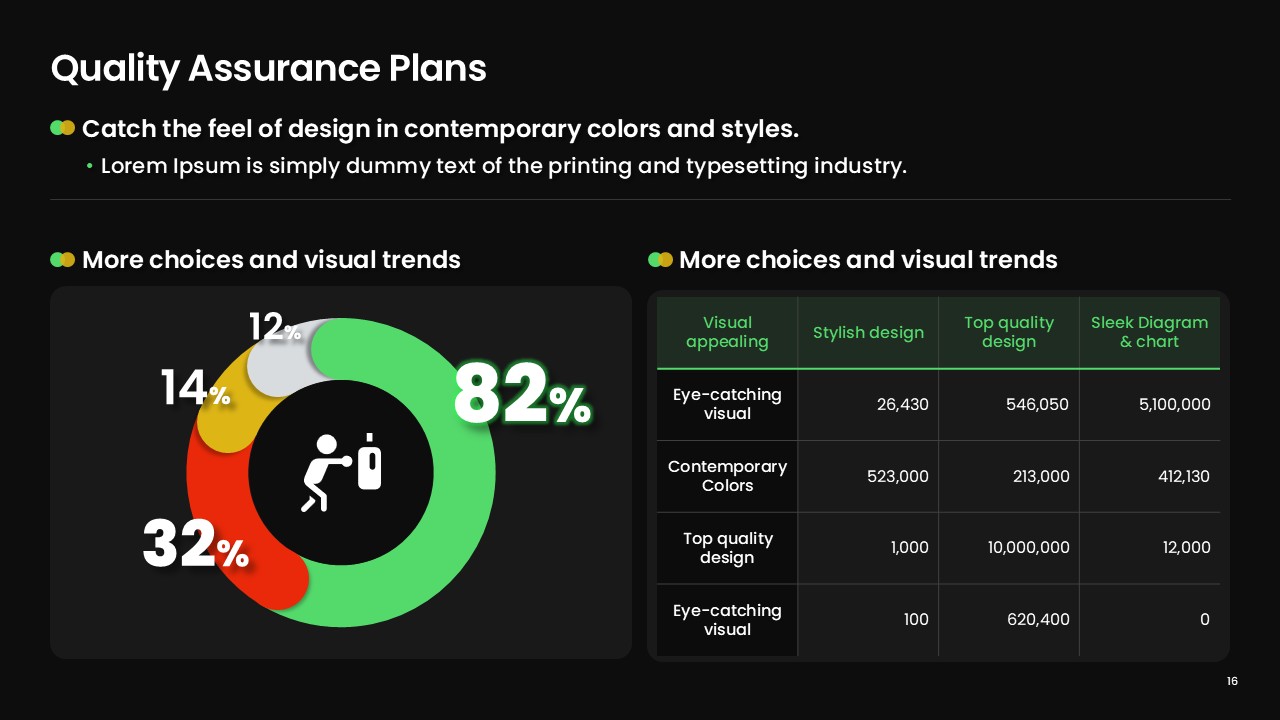Select the 'Quality Assurance Plans' slide title

(x=268, y=68)
